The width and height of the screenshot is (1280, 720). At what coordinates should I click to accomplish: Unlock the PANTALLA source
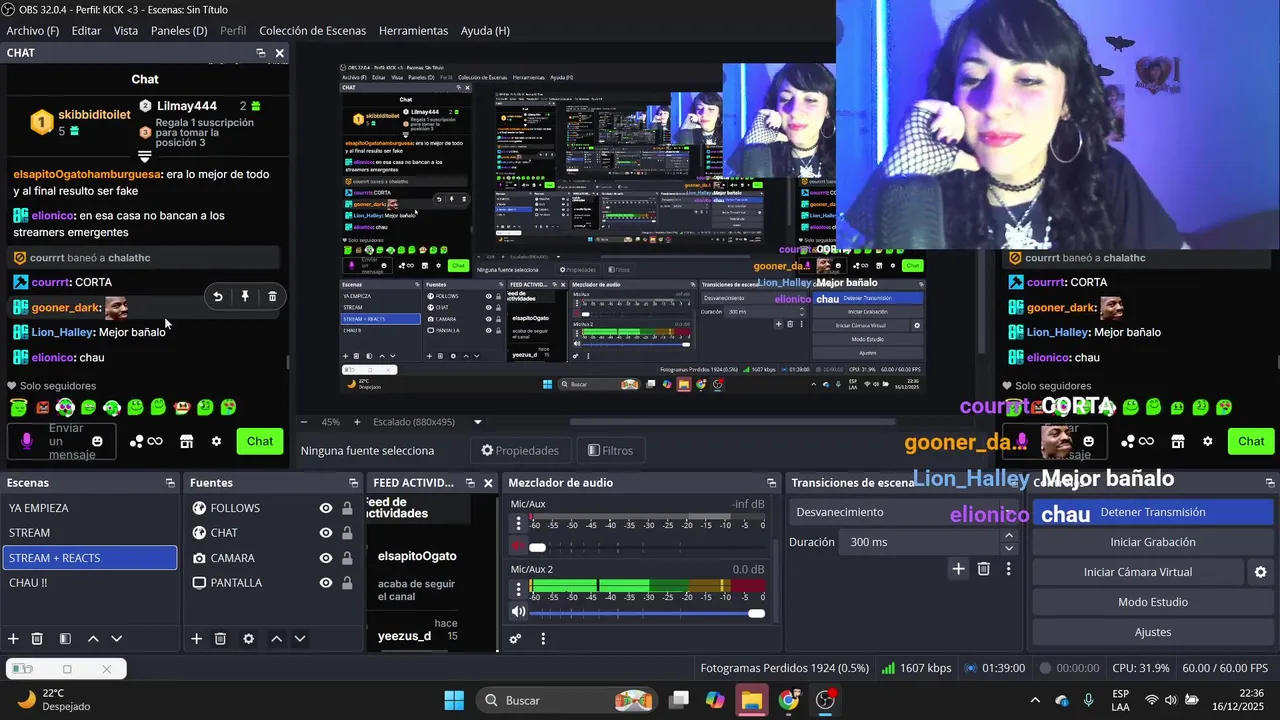click(x=347, y=583)
